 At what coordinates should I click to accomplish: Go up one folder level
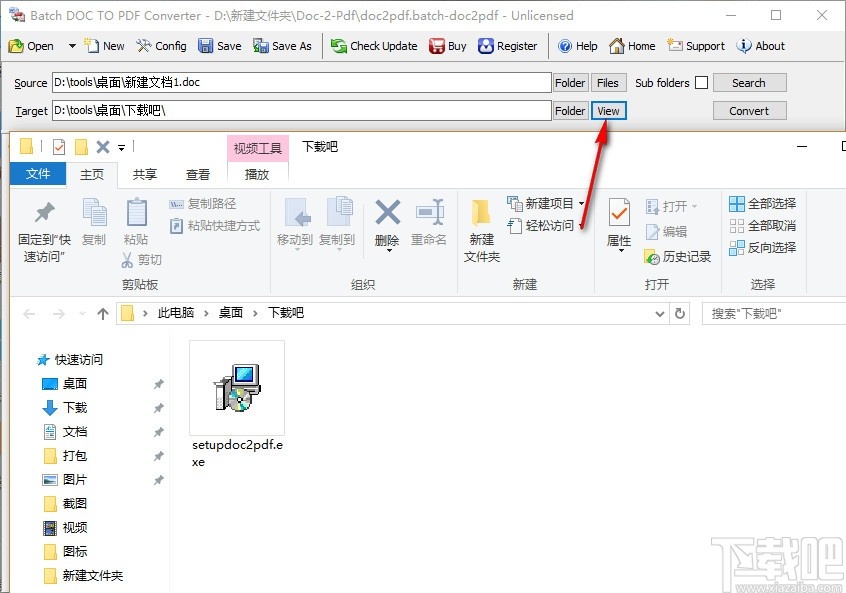(x=103, y=313)
